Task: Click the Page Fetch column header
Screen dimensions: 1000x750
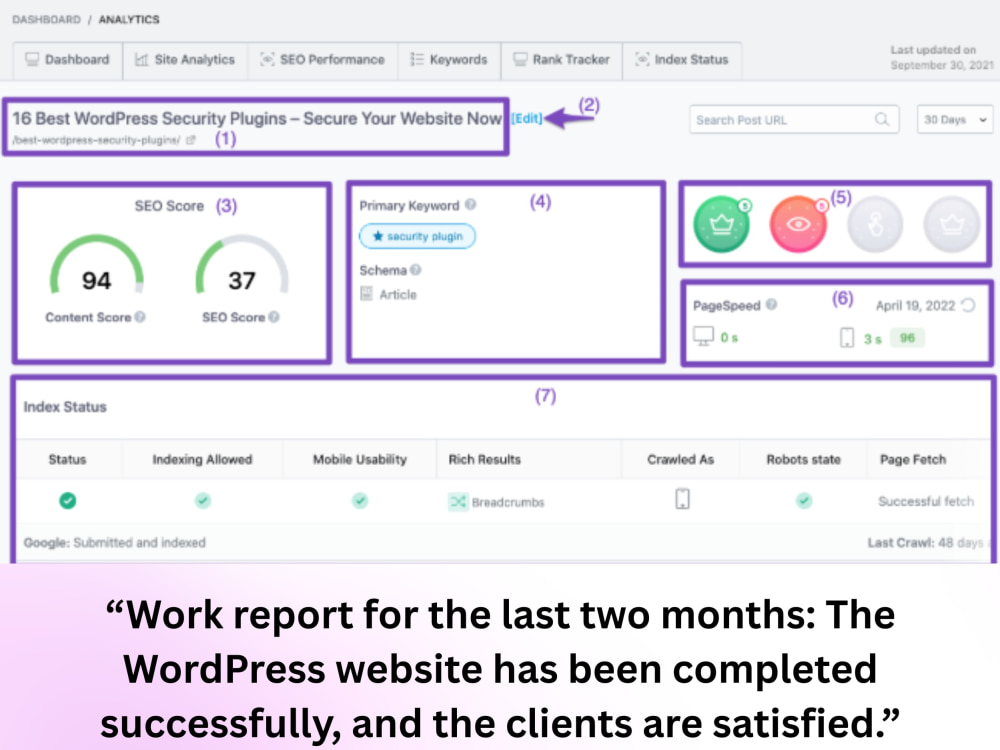Action: point(913,459)
